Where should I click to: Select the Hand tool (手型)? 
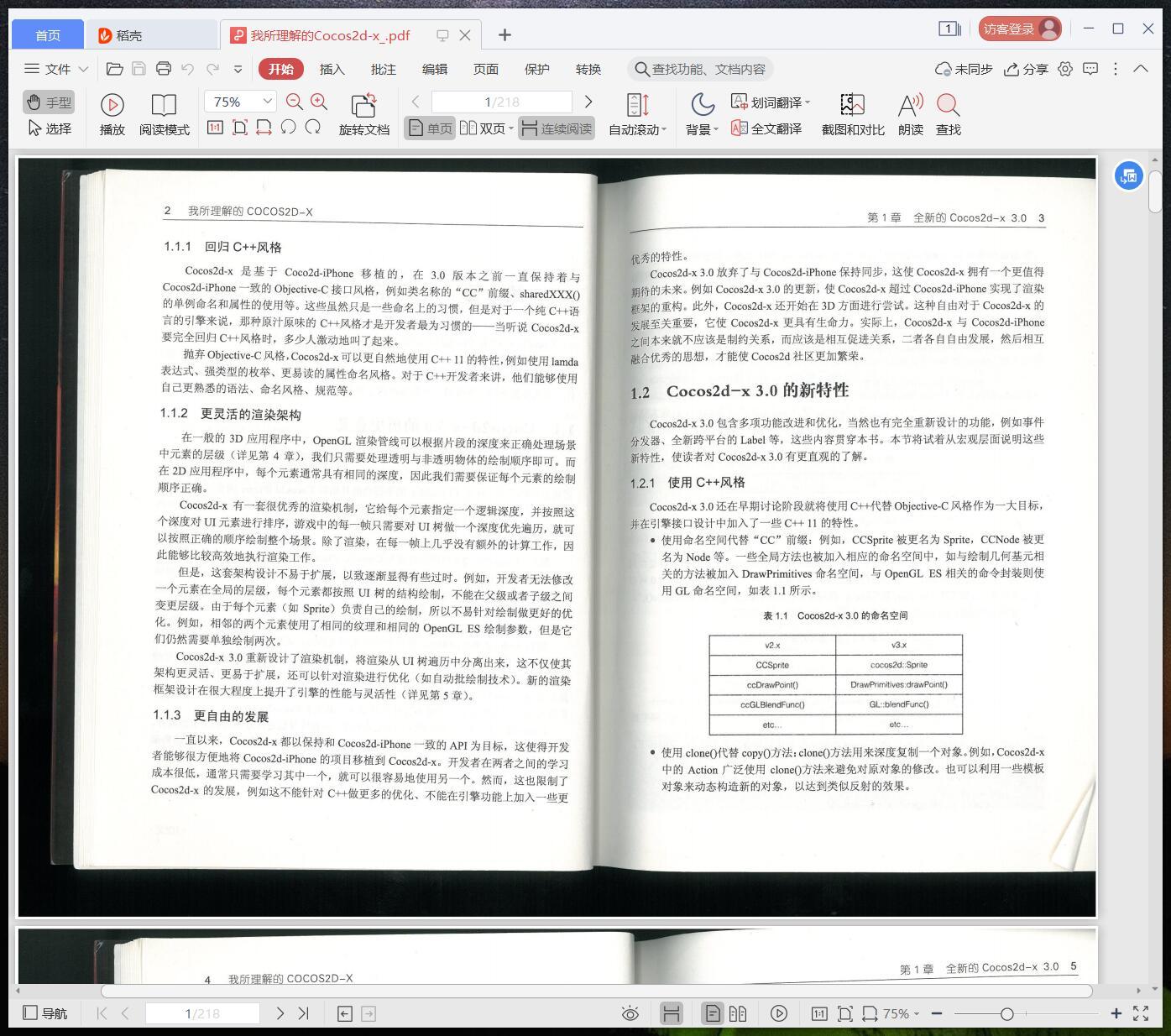pyautogui.click(x=49, y=102)
